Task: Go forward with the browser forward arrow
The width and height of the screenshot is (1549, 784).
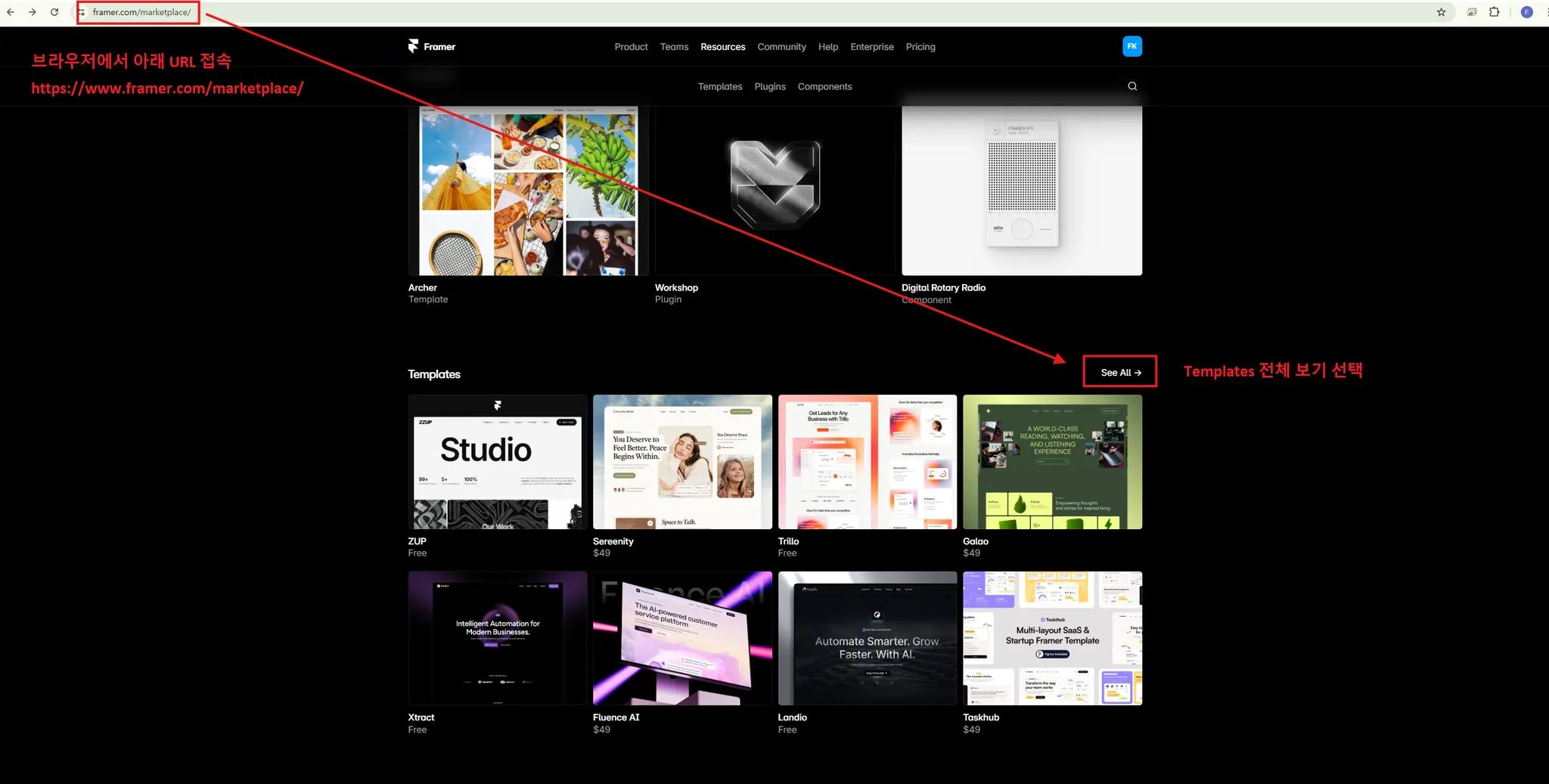Action: pyautogui.click(x=33, y=12)
